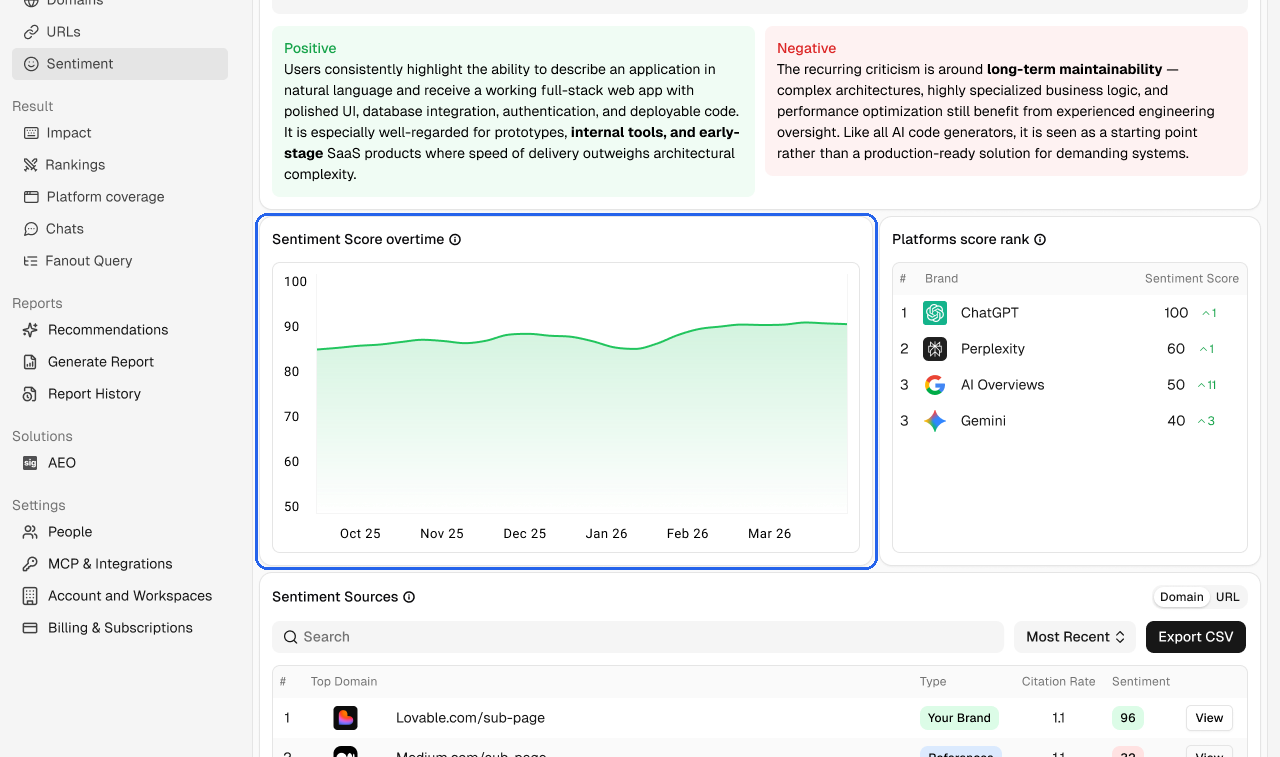Click the sentiment value 96 badge
Screen dimensions: 1280x757
(x=1128, y=718)
